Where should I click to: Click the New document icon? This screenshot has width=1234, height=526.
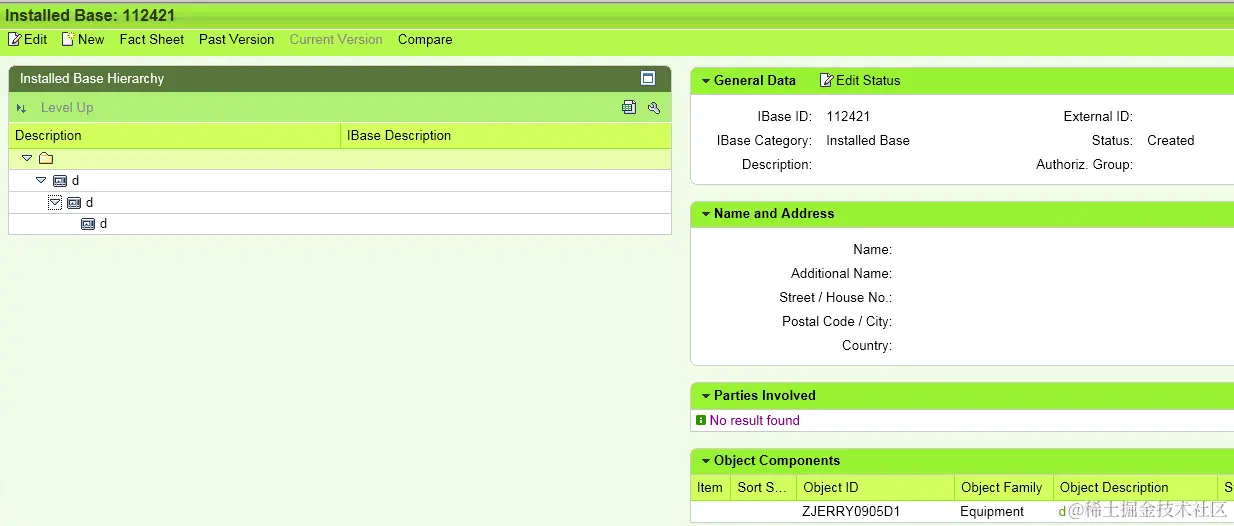68,39
